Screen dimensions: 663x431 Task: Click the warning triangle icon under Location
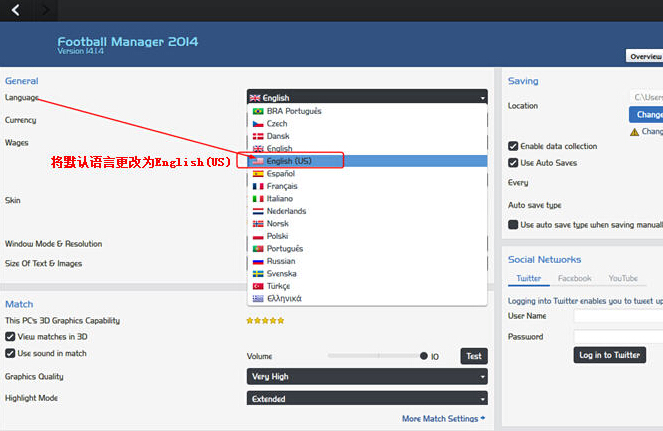click(634, 132)
